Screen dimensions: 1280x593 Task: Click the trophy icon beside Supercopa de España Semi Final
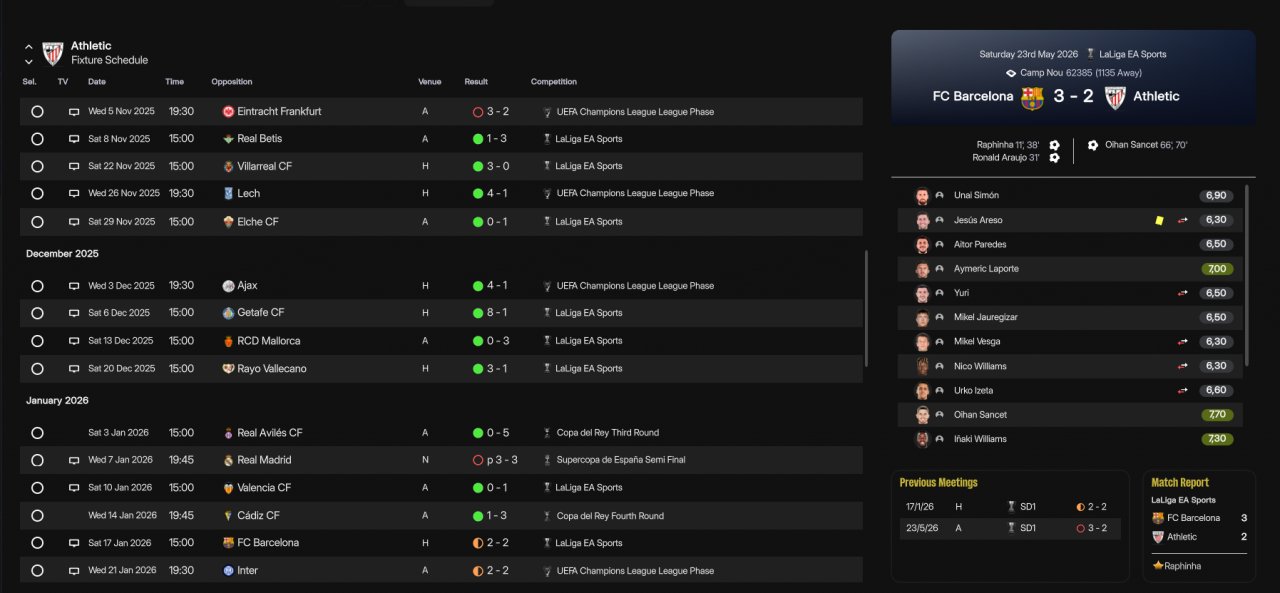(547, 460)
